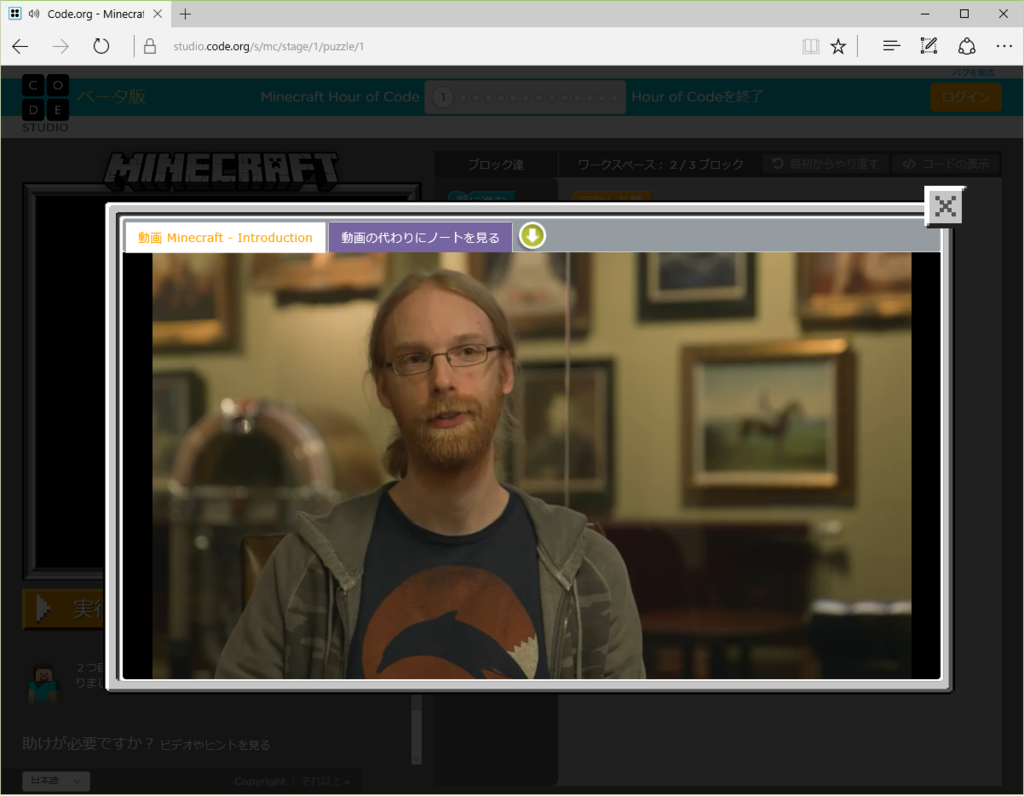1024x796 pixels.
Task: Click the ログイン login button
Action: [x=965, y=97]
